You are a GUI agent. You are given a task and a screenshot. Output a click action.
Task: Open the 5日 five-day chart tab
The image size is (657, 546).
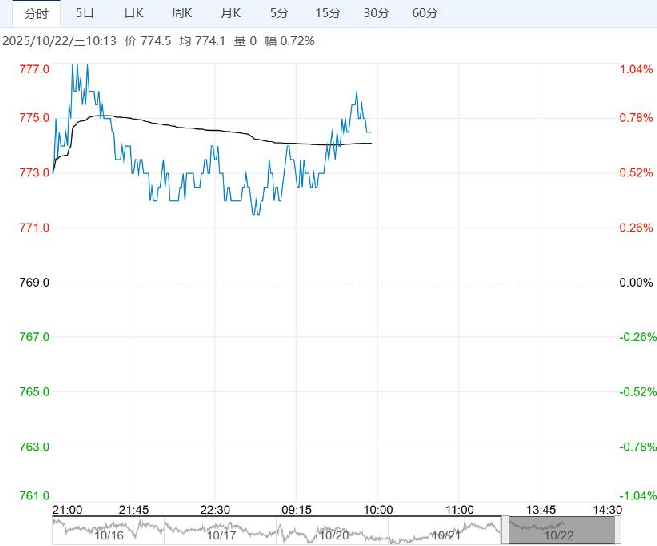[86, 13]
